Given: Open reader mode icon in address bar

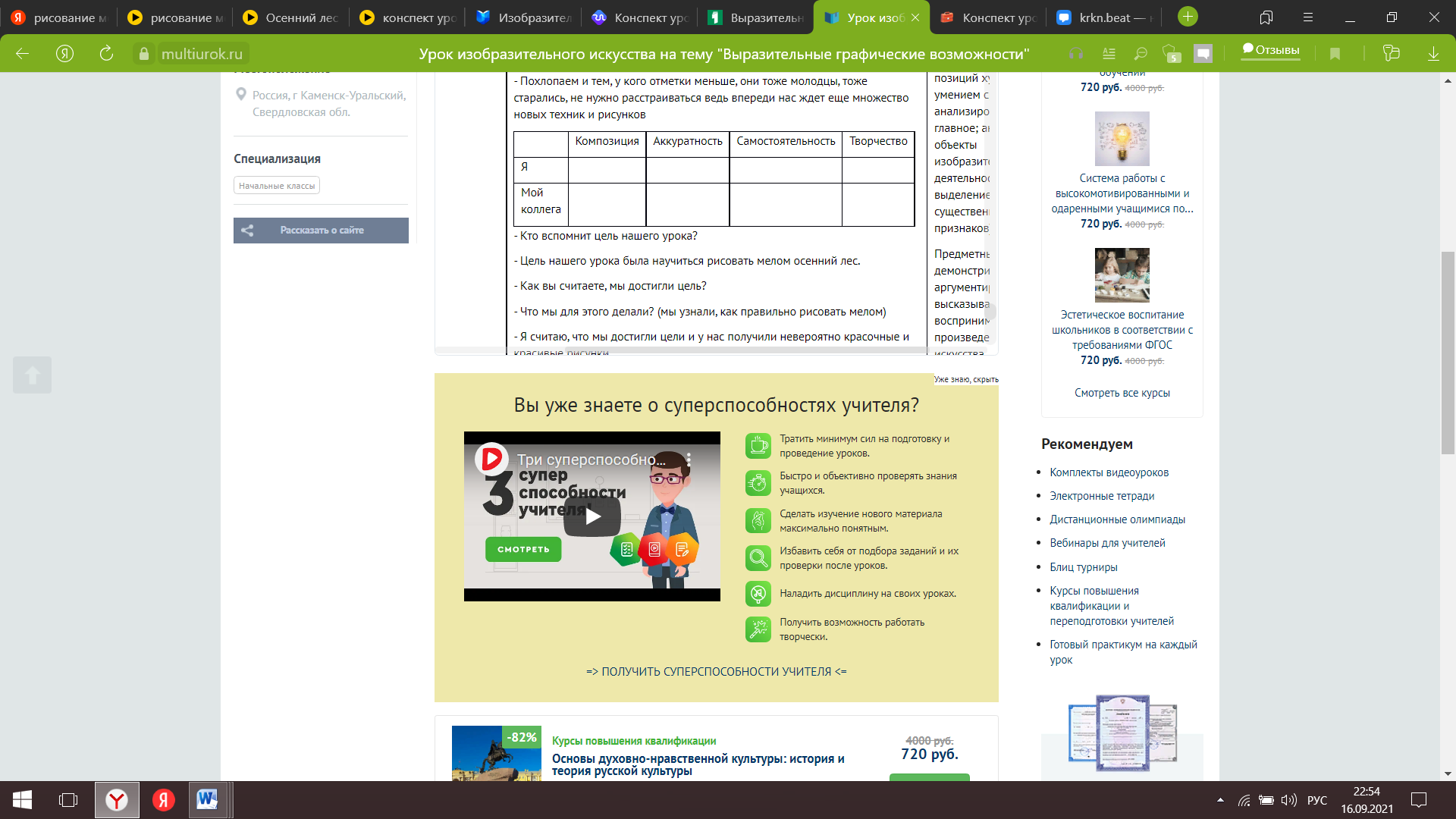Looking at the screenshot, I should point(1109,54).
